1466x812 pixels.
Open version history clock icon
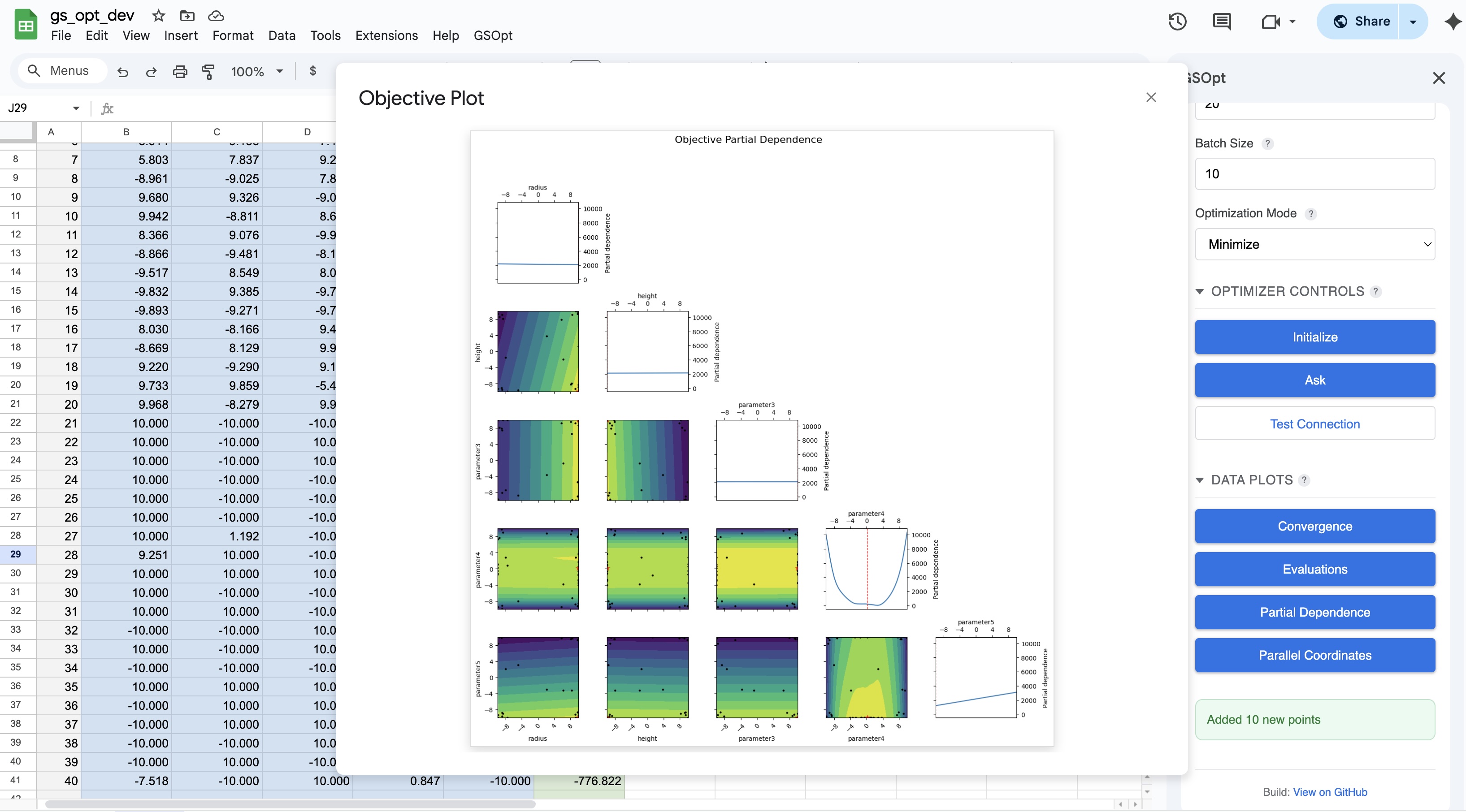[1177, 22]
